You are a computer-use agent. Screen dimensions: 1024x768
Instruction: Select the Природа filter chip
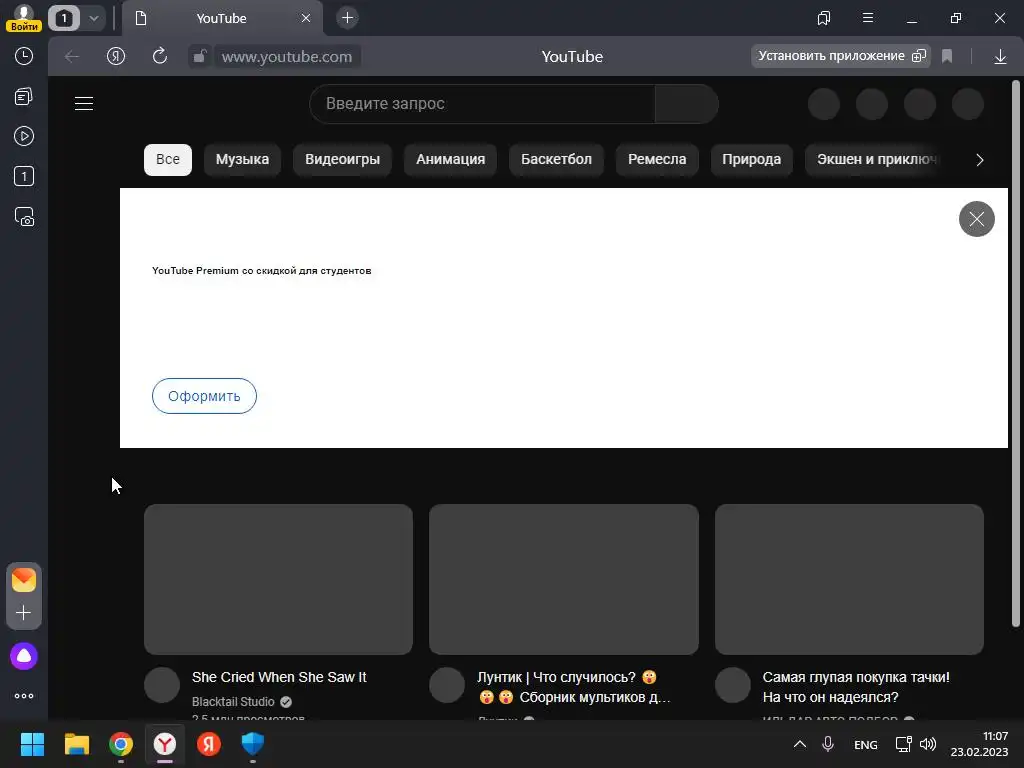tap(752, 159)
